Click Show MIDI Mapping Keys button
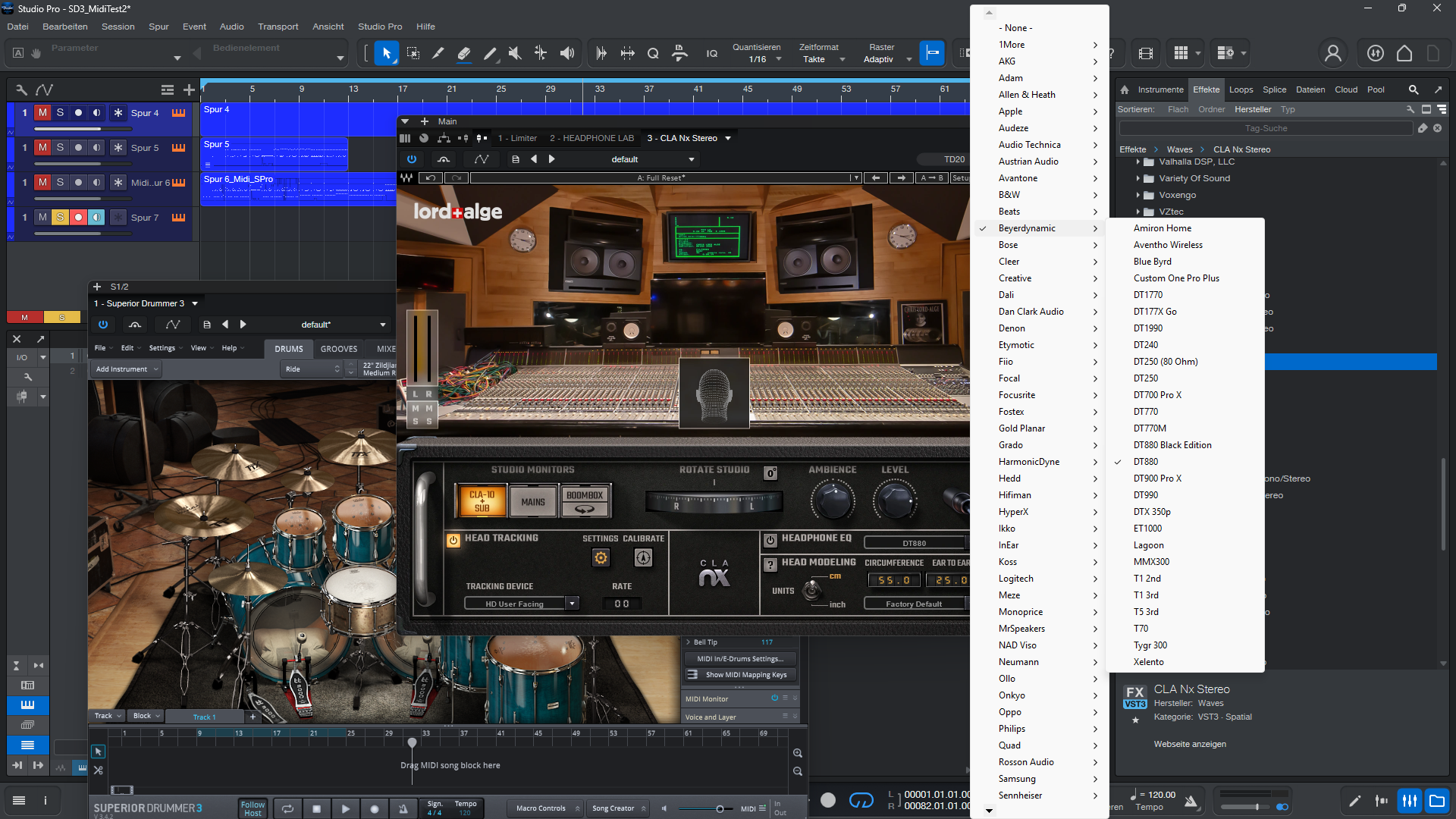The width and height of the screenshot is (1456, 819). [739, 675]
